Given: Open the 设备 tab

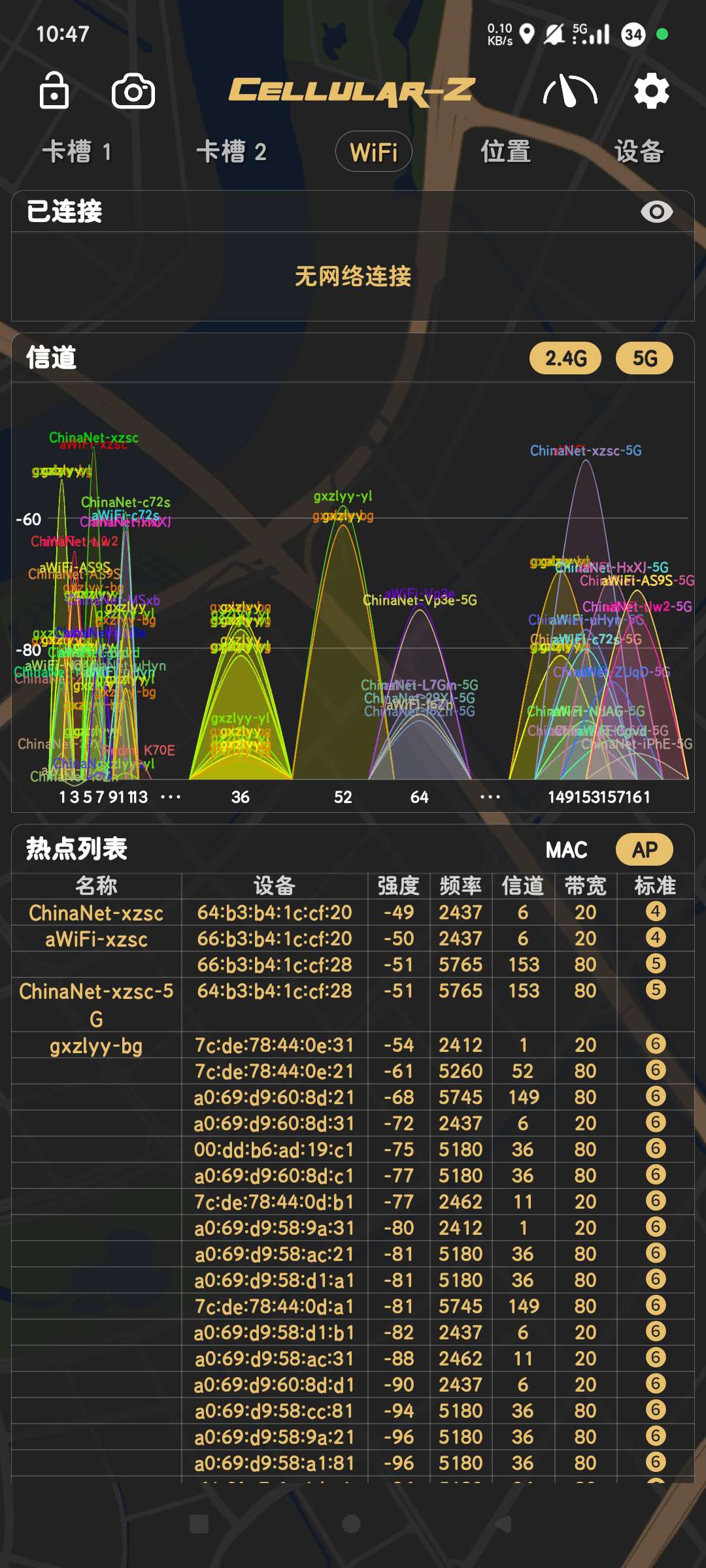Looking at the screenshot, I should coord(639,152).
